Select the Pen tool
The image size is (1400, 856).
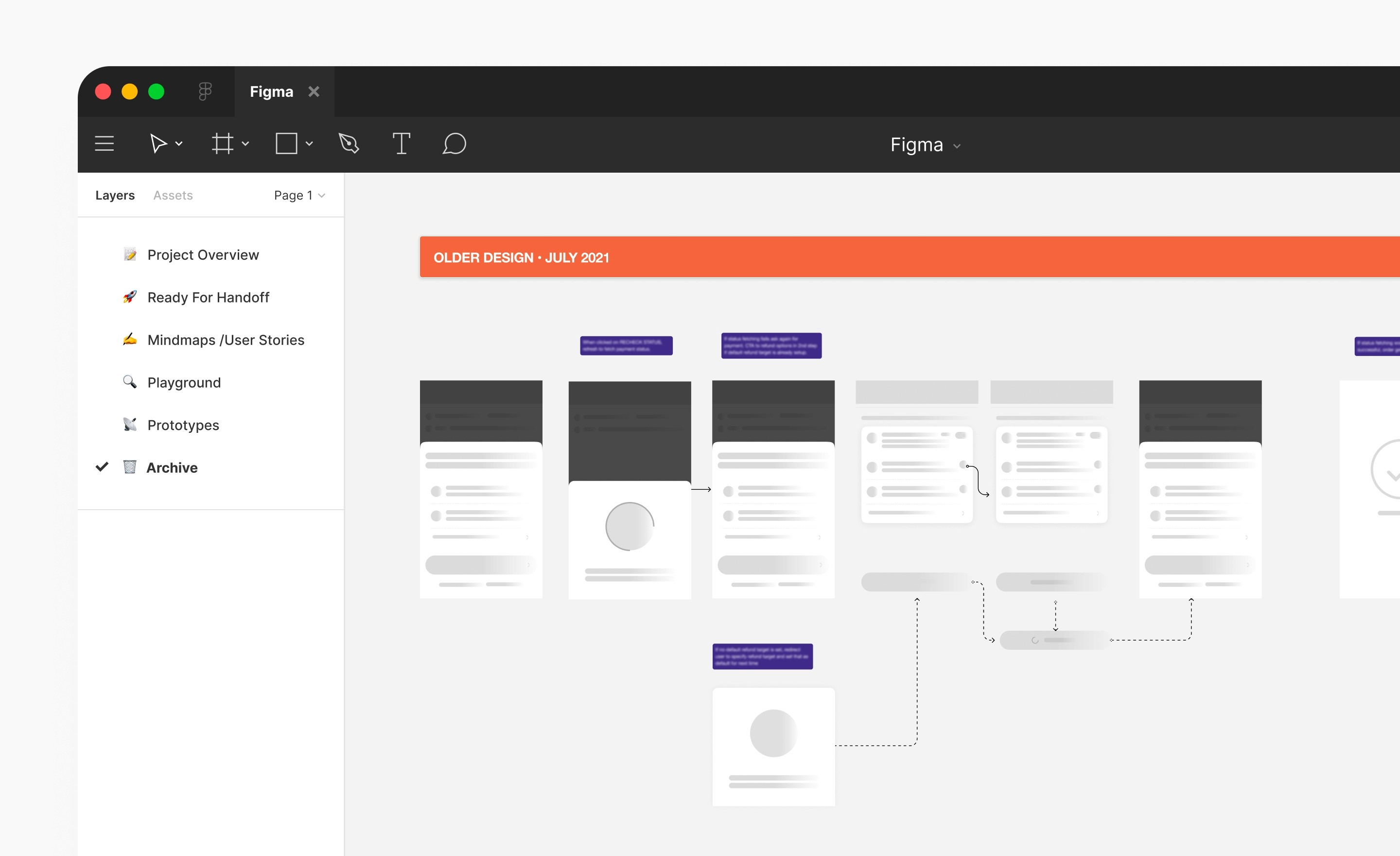pos(349,144)
